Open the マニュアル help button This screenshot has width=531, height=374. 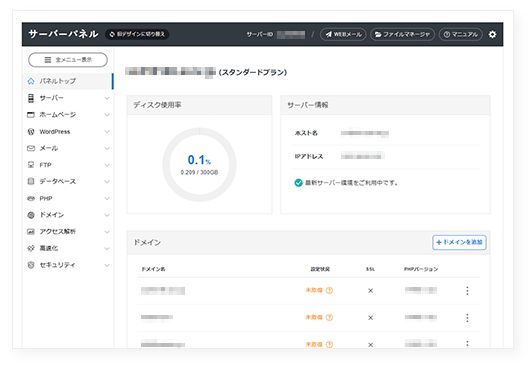(x=461, y=34)
